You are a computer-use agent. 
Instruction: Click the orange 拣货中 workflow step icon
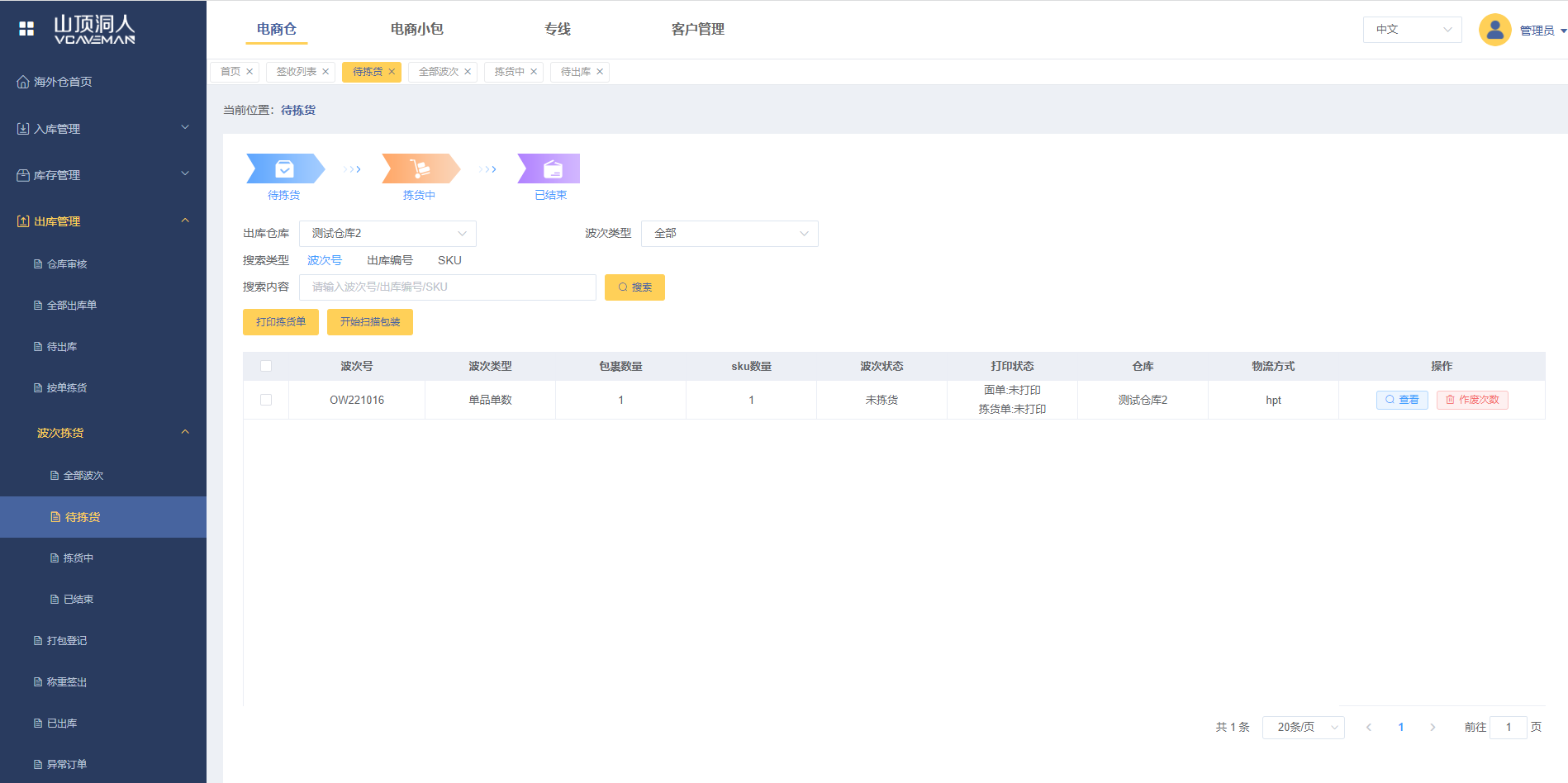[x=420, y=168]
